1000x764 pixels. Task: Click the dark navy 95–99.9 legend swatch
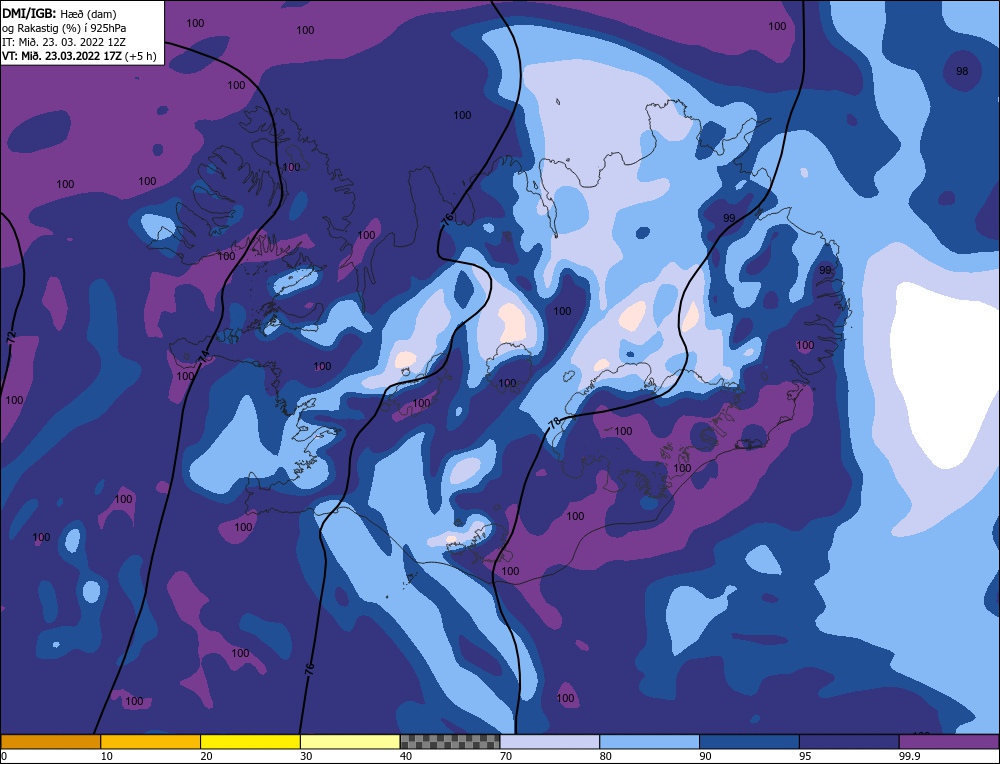point(849,742)
